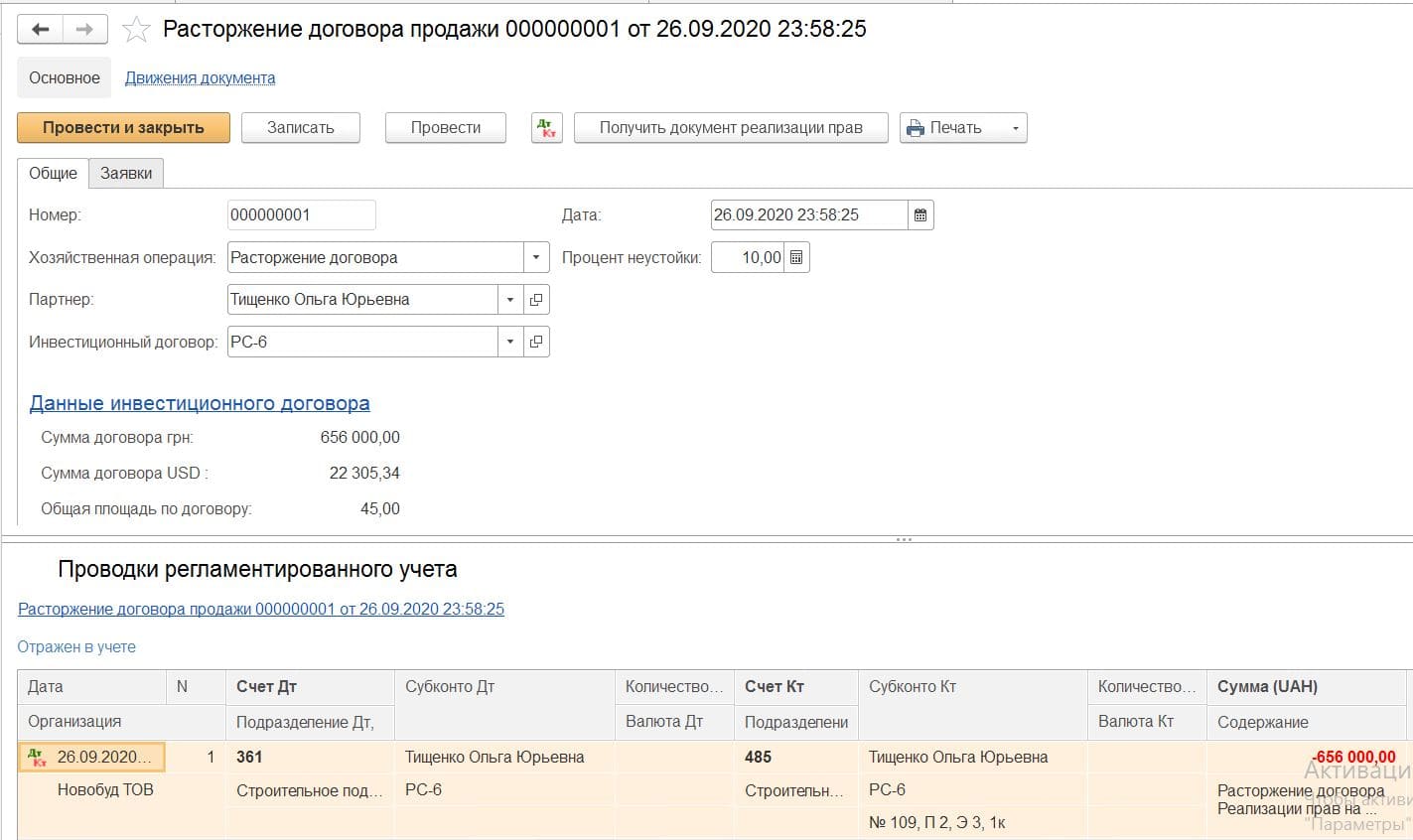
Task: Click the Дт/Кт postings icon in toolbar
Action: pos(547,128)
